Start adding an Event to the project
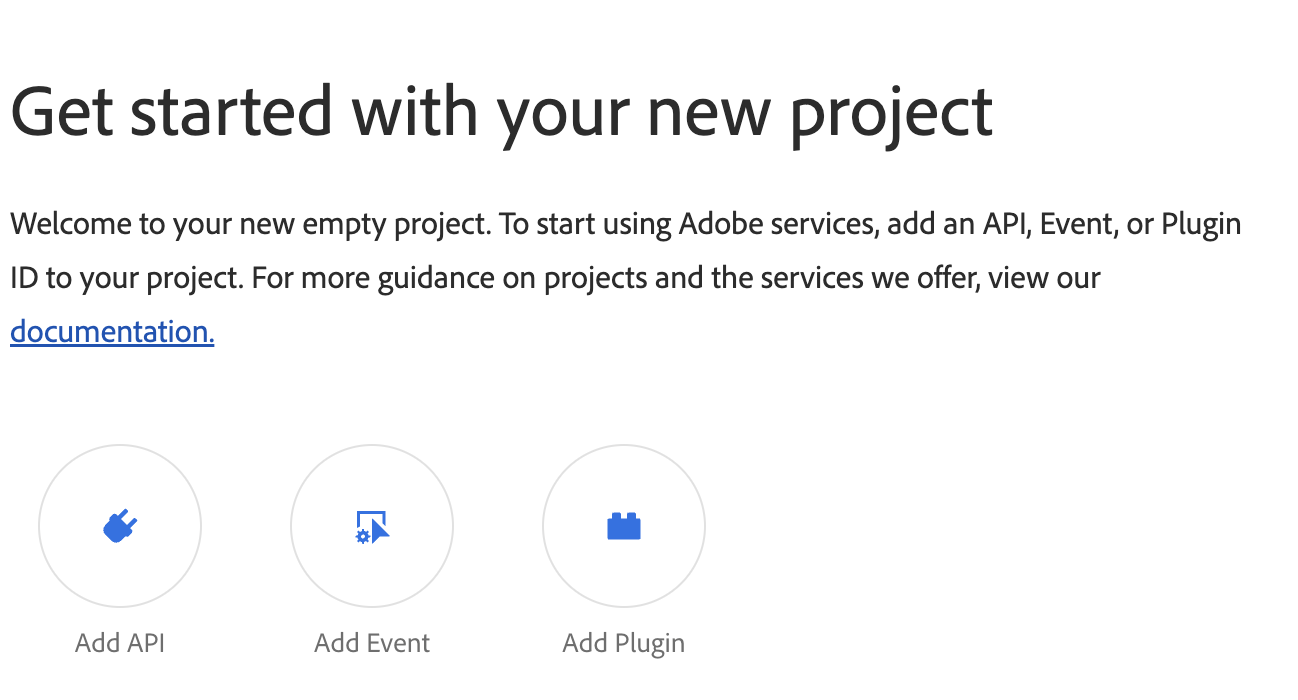 tap(372, 526)
